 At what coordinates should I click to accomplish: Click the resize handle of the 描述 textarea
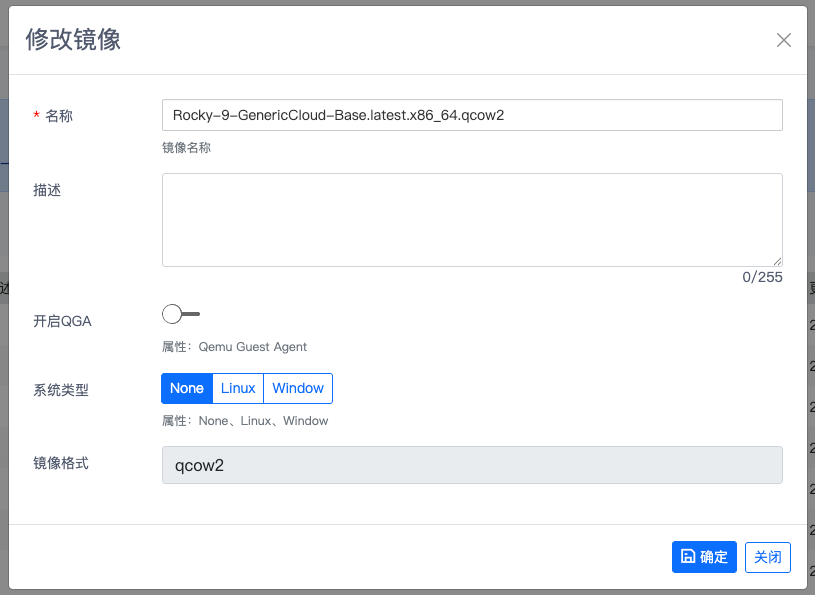pyautogui.click(x=777, y=261)
